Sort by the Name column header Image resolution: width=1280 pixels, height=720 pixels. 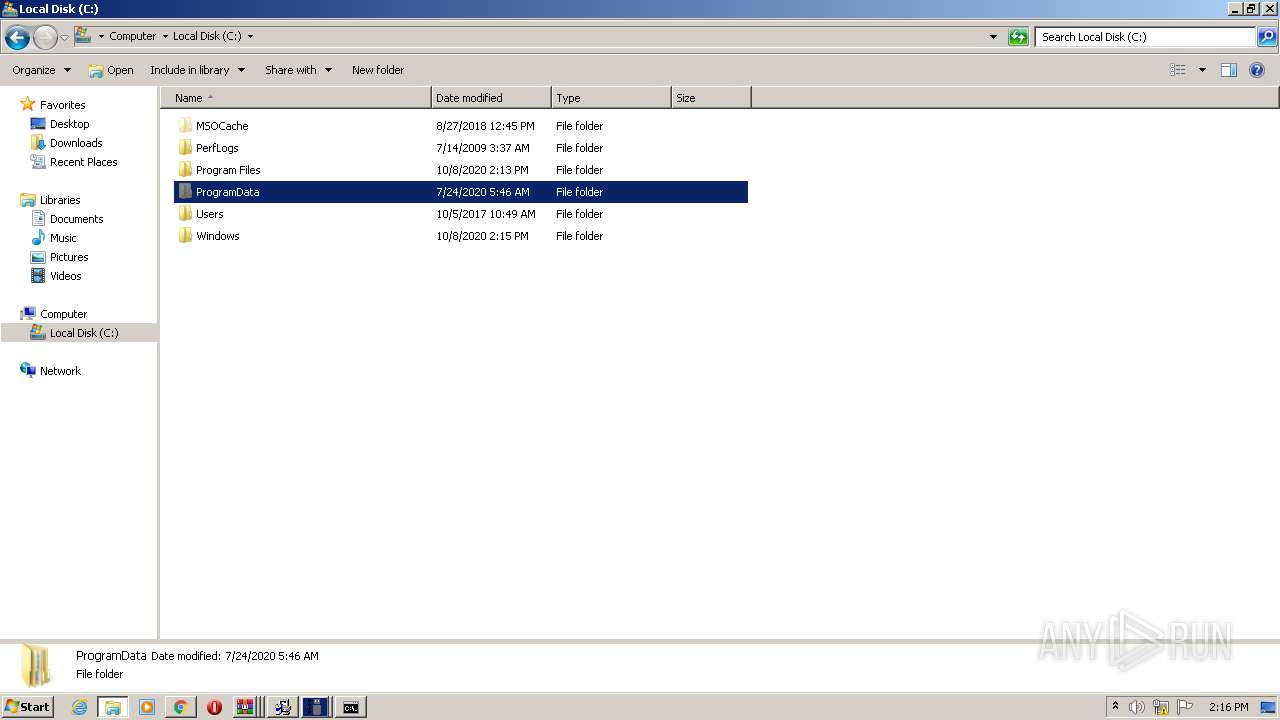coord(296,98)
